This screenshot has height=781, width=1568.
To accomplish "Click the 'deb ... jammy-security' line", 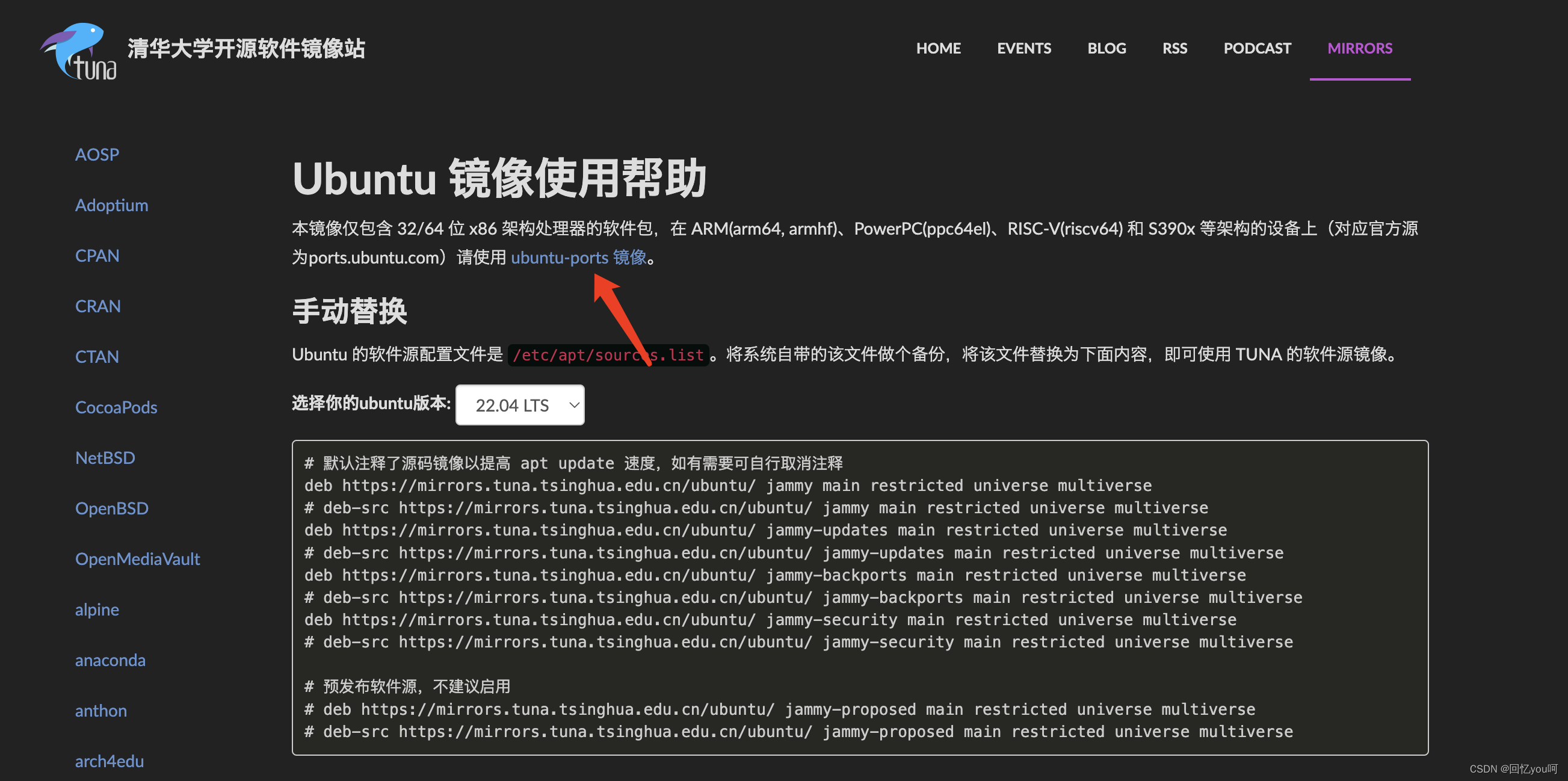I will pos(771,620).
